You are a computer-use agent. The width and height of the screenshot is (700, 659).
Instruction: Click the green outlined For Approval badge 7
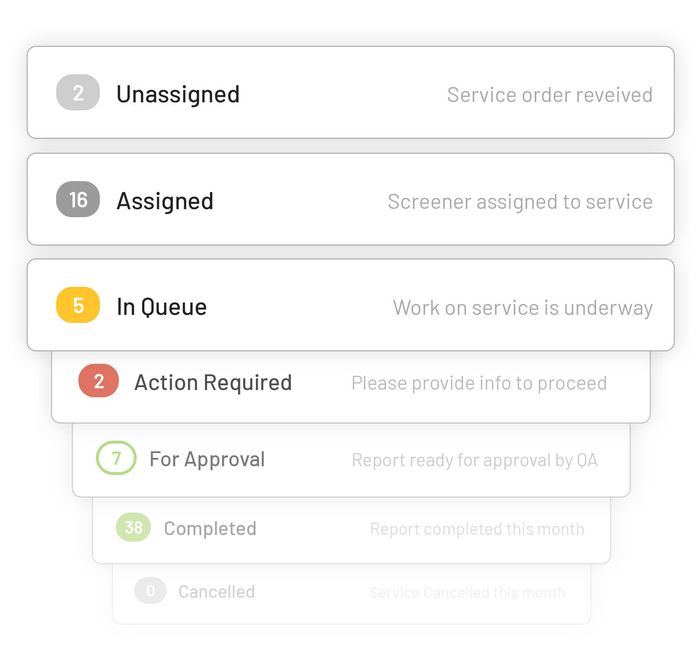[x=116, y=458]
